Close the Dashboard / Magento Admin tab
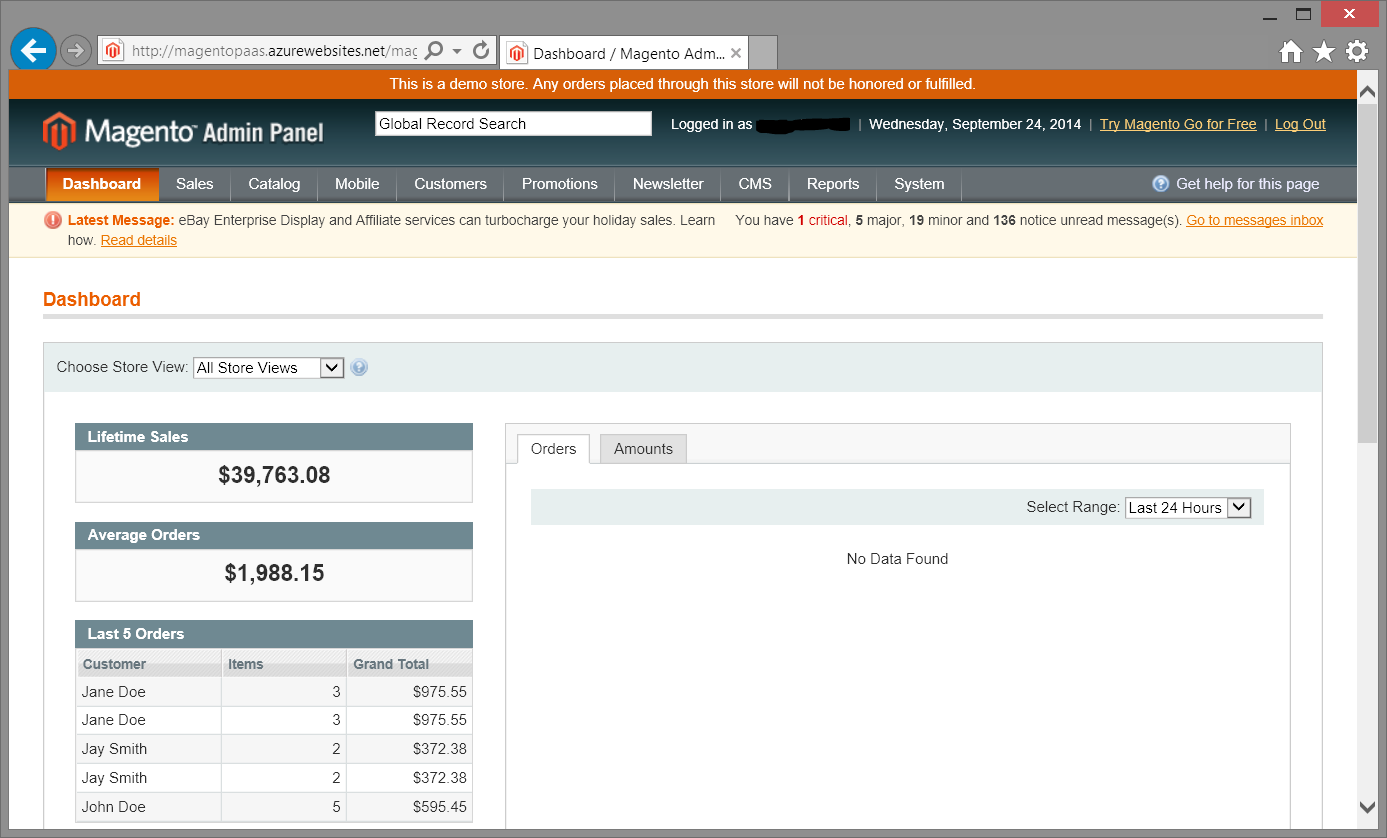 coord(736,53)
